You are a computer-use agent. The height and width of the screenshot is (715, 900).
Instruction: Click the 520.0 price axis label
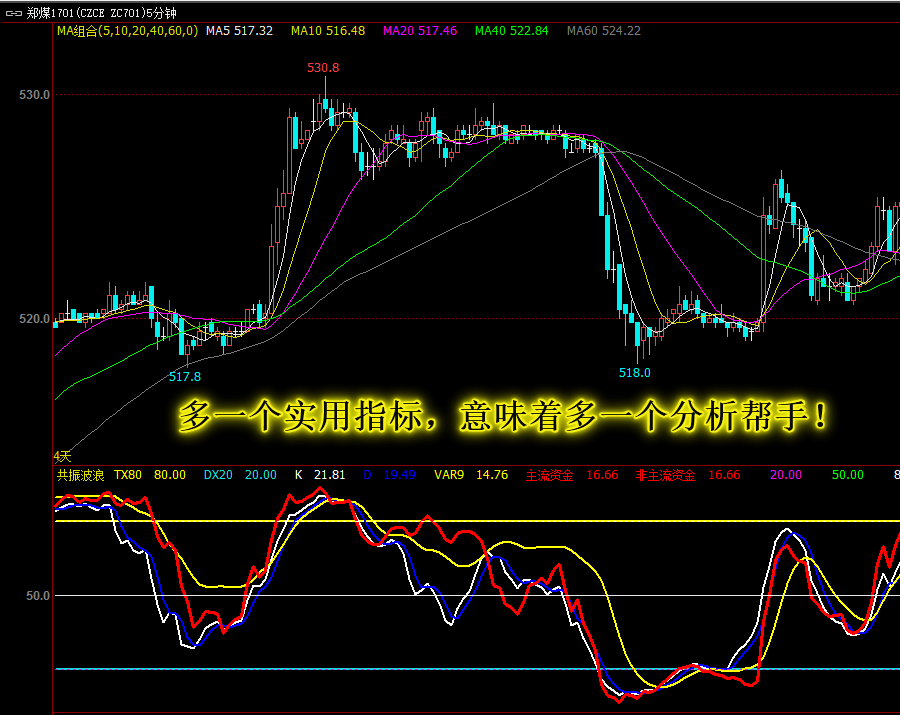[x=34, y=318]
